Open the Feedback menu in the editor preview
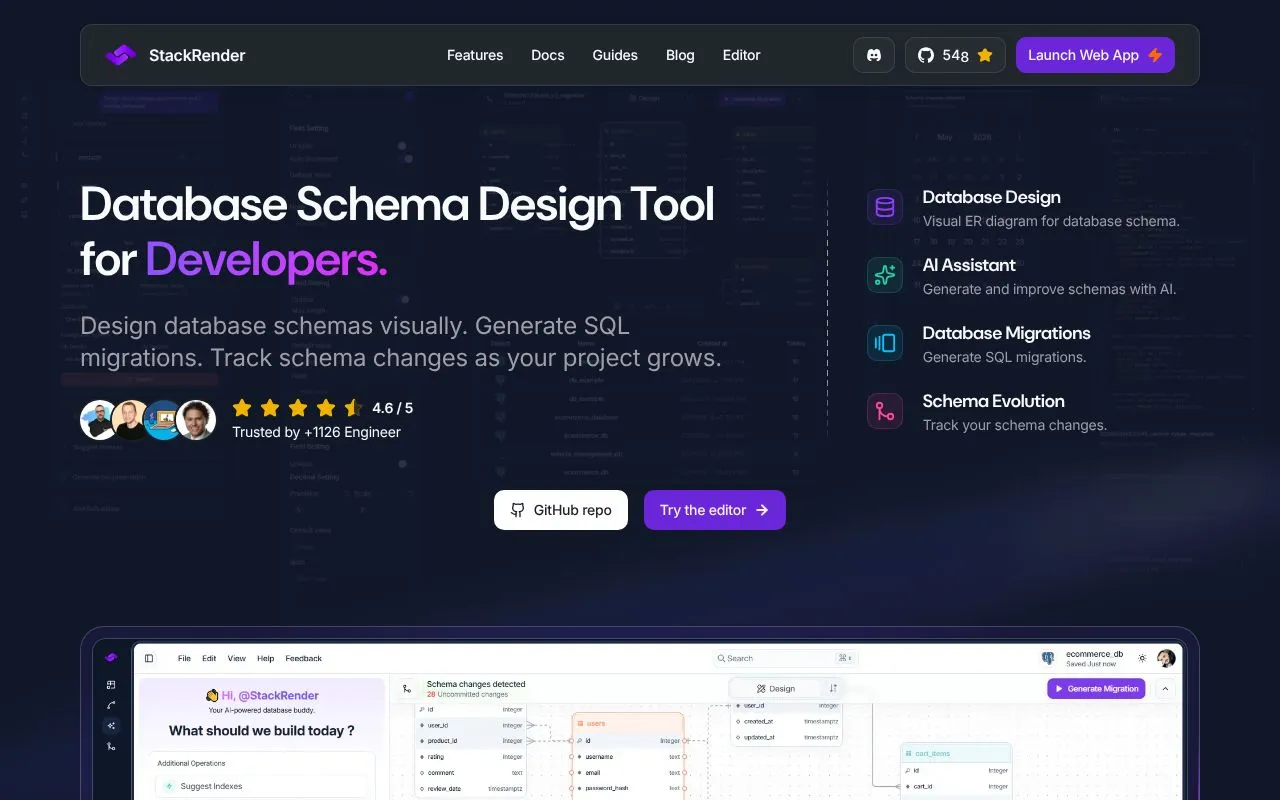 pos(304,658)
